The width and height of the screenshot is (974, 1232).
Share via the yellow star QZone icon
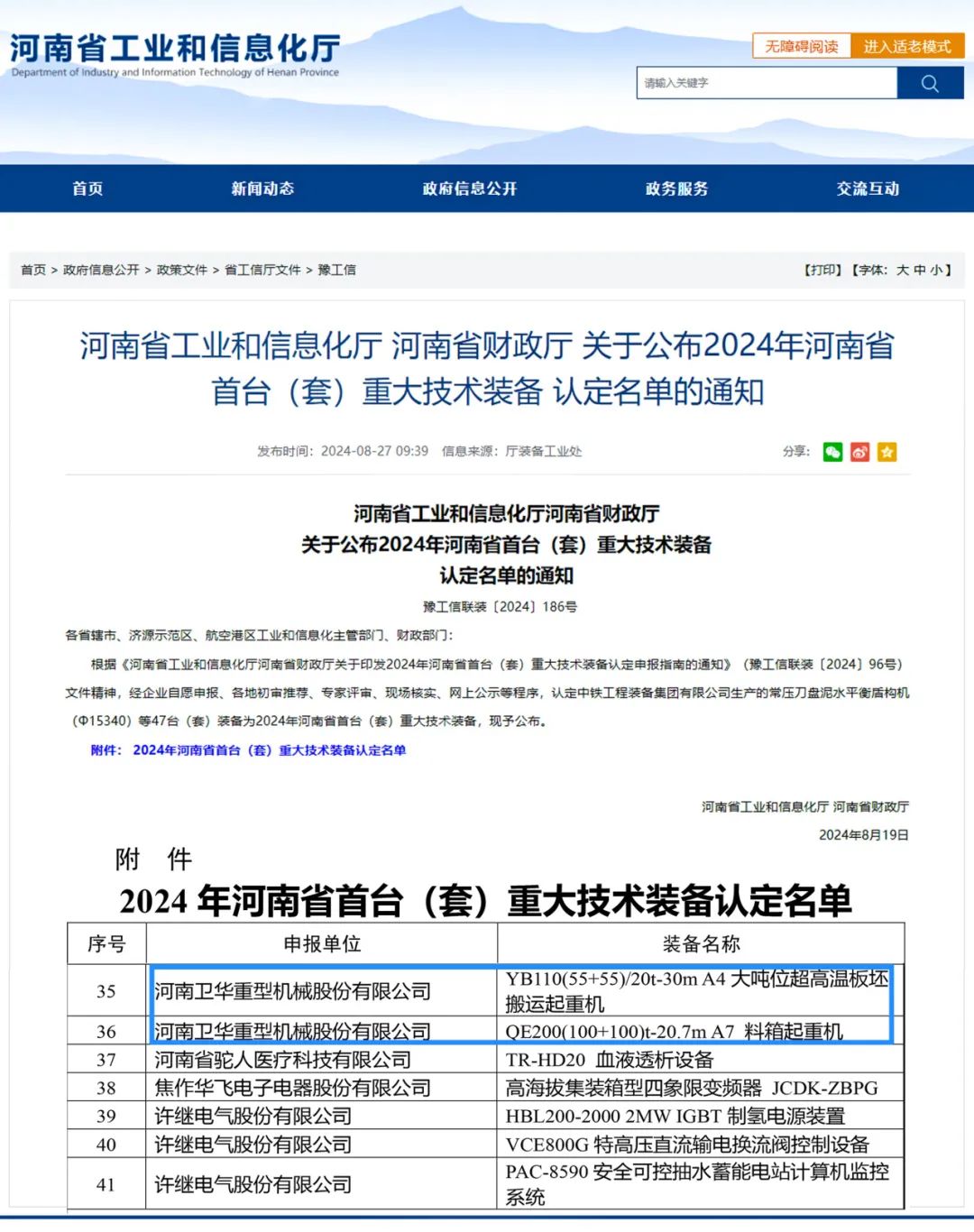(887, 452)
